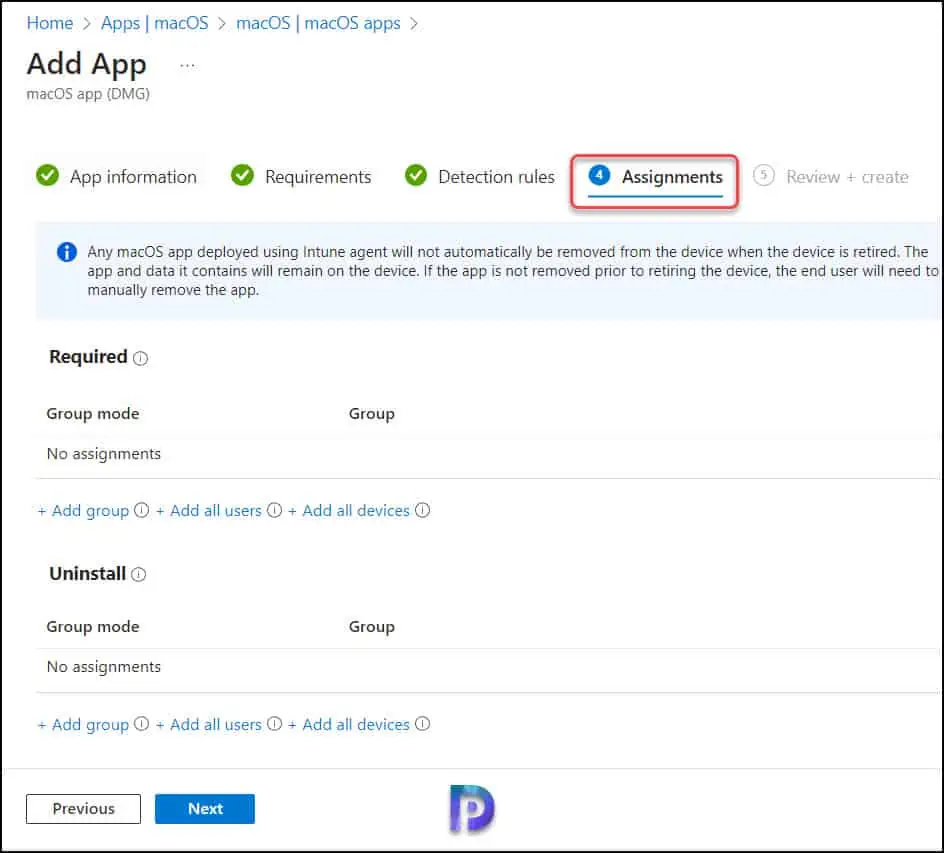Open info icon beside Required Add all devices
The image size is (944, 853).
pos(423,510)
